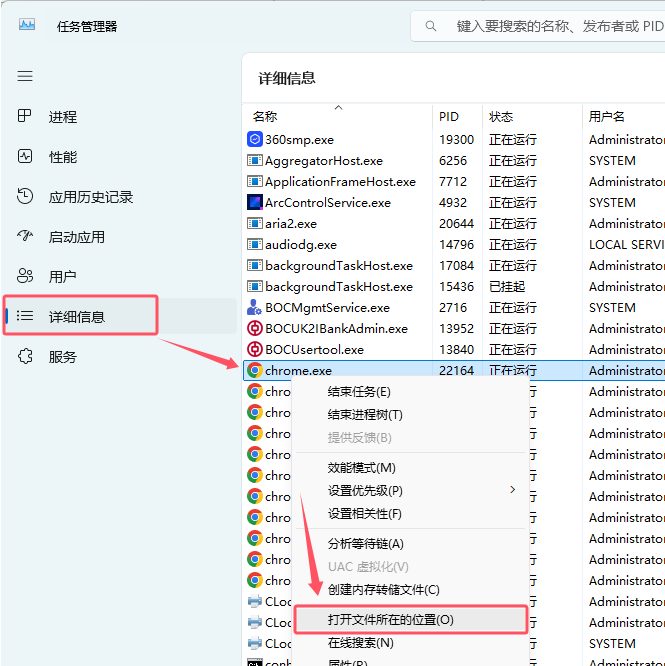Open the 启动应用 startup apps icon
This screenshot has height=666, width=665.
pos(25,237)
